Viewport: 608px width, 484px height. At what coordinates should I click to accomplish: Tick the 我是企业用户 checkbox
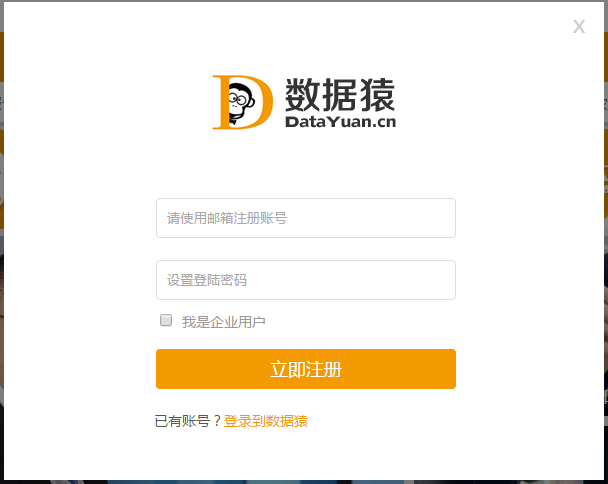[x=166, y=320]
